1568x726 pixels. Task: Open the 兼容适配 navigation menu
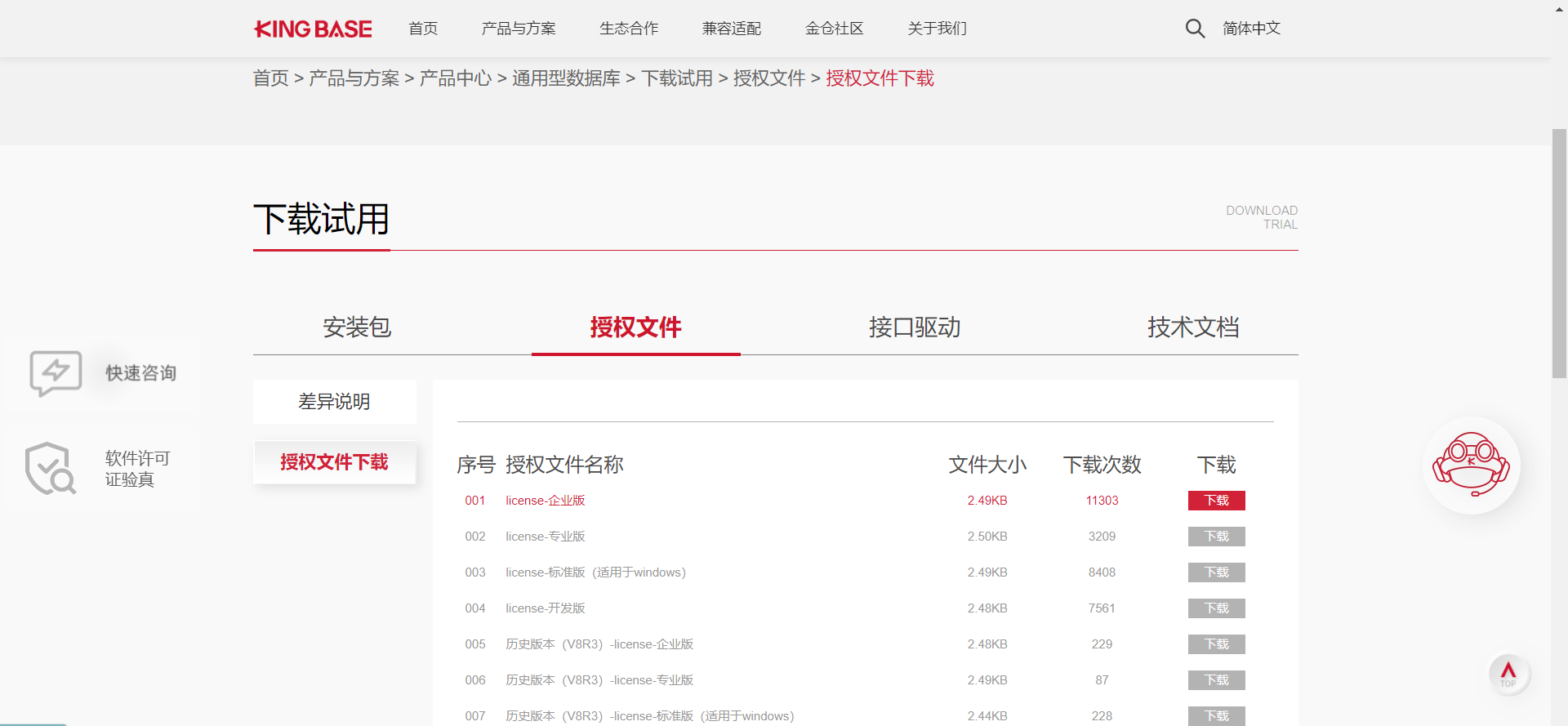pos(732,29)
